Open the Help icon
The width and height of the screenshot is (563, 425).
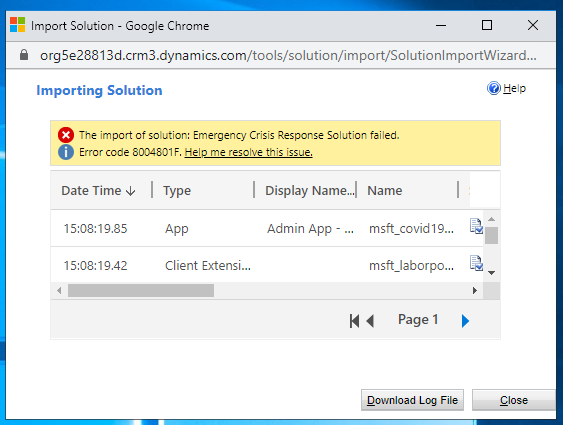point(494,88)
